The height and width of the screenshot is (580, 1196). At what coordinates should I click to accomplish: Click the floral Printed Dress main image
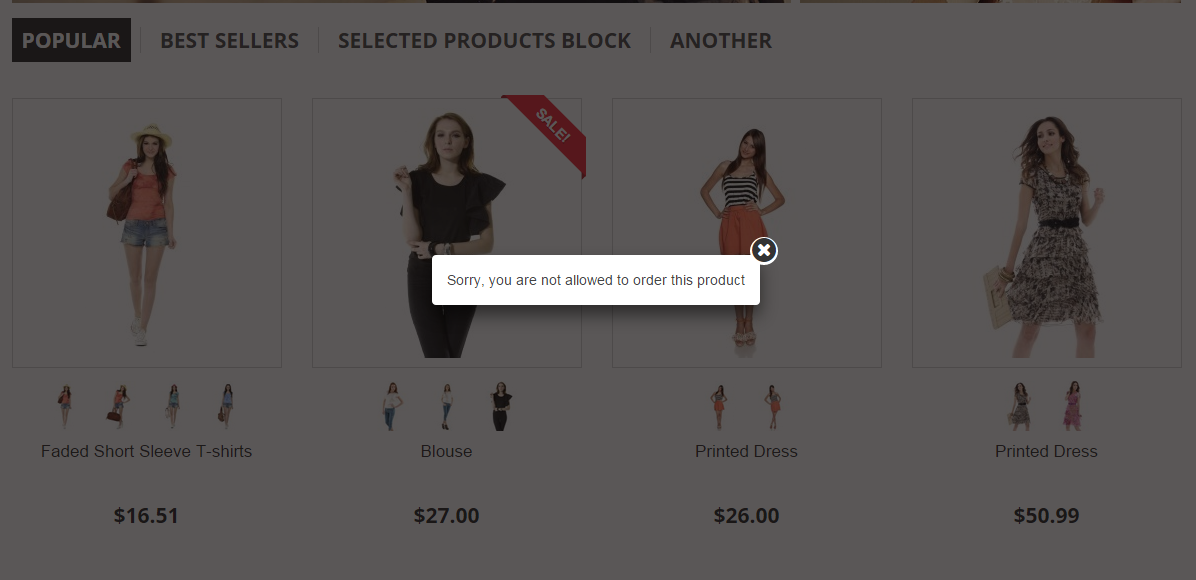[1046, 232]
